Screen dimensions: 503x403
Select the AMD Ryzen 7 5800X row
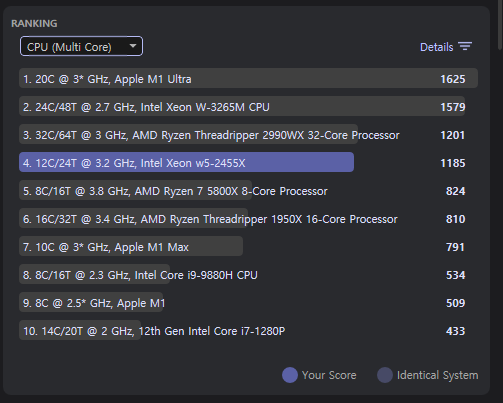click(x=248, y=191)
